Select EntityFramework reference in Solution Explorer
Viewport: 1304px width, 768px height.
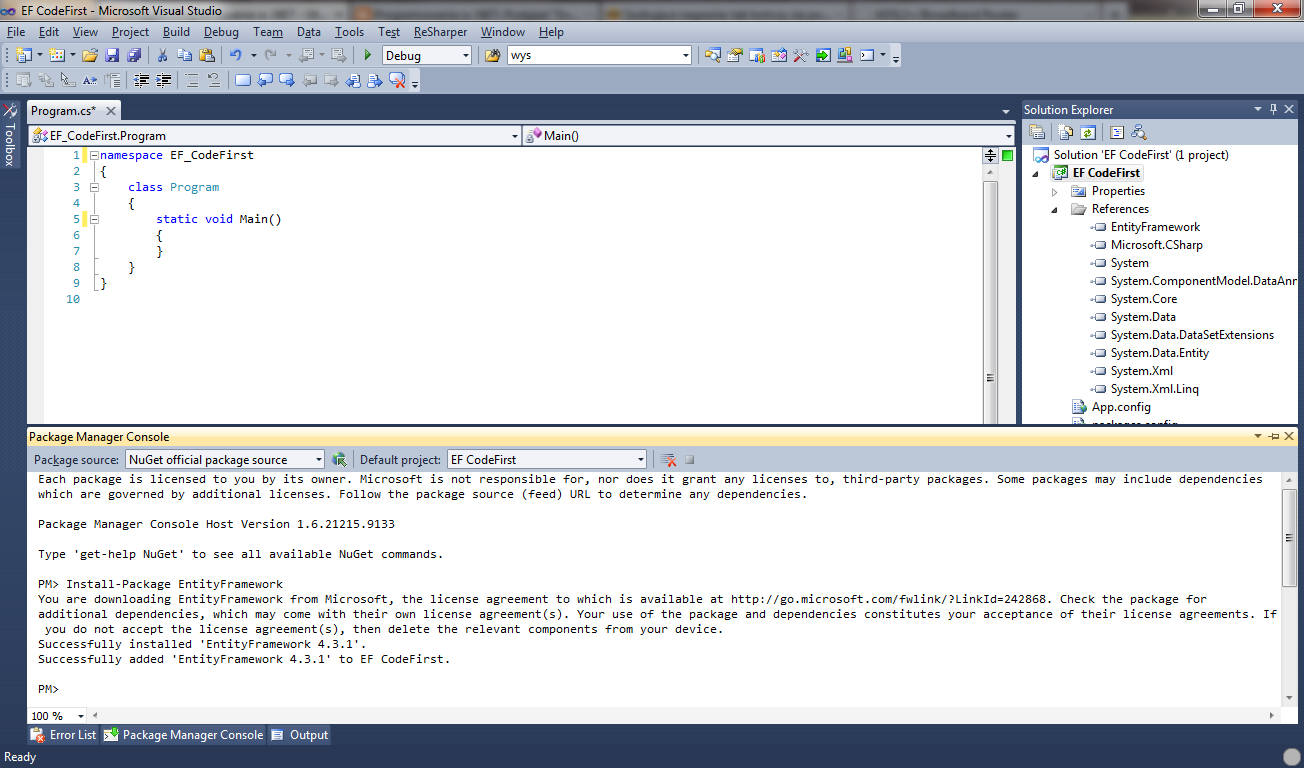click(x=1155, y=227)
